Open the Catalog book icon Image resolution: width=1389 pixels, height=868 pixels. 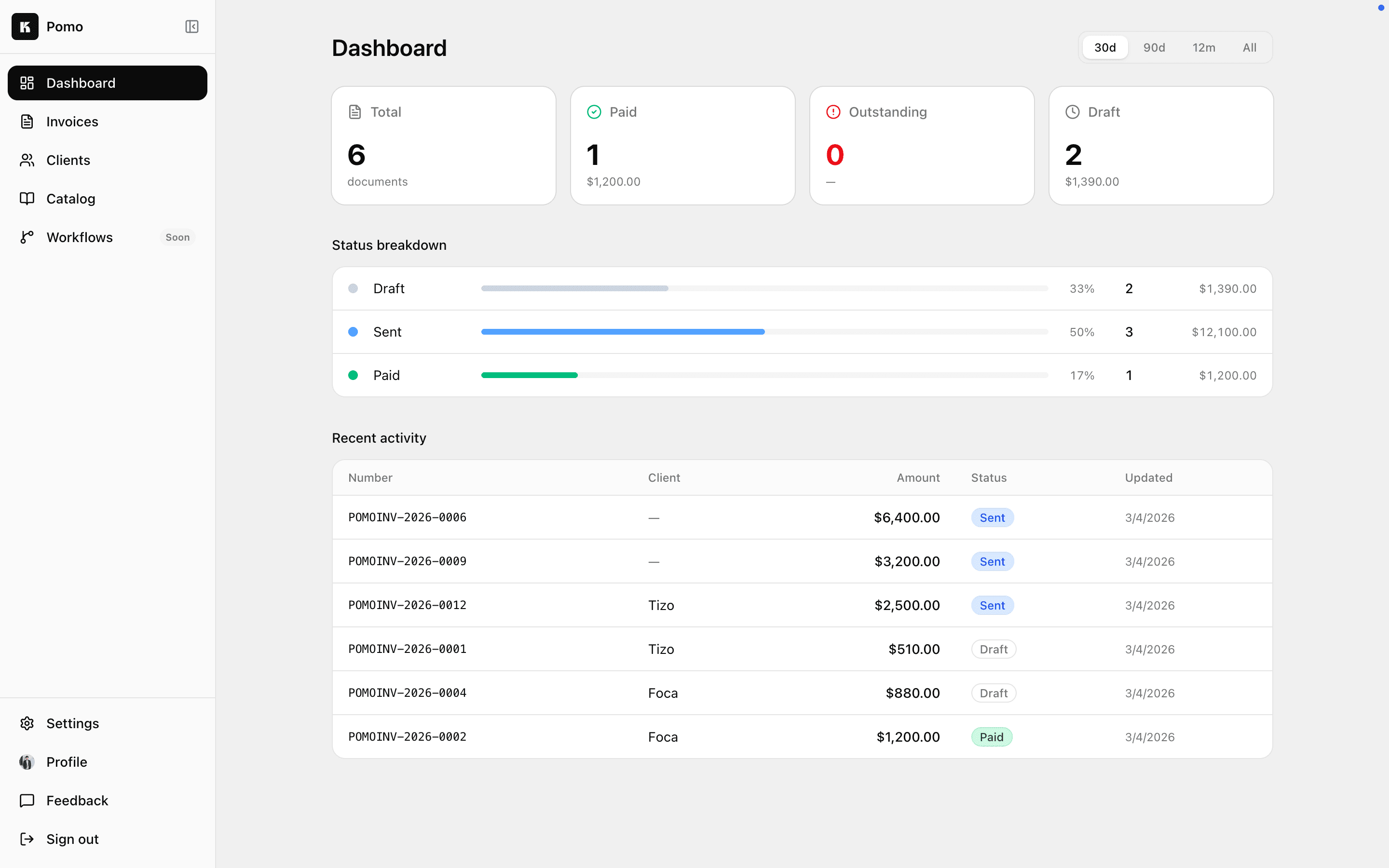(x=27, y=198)
